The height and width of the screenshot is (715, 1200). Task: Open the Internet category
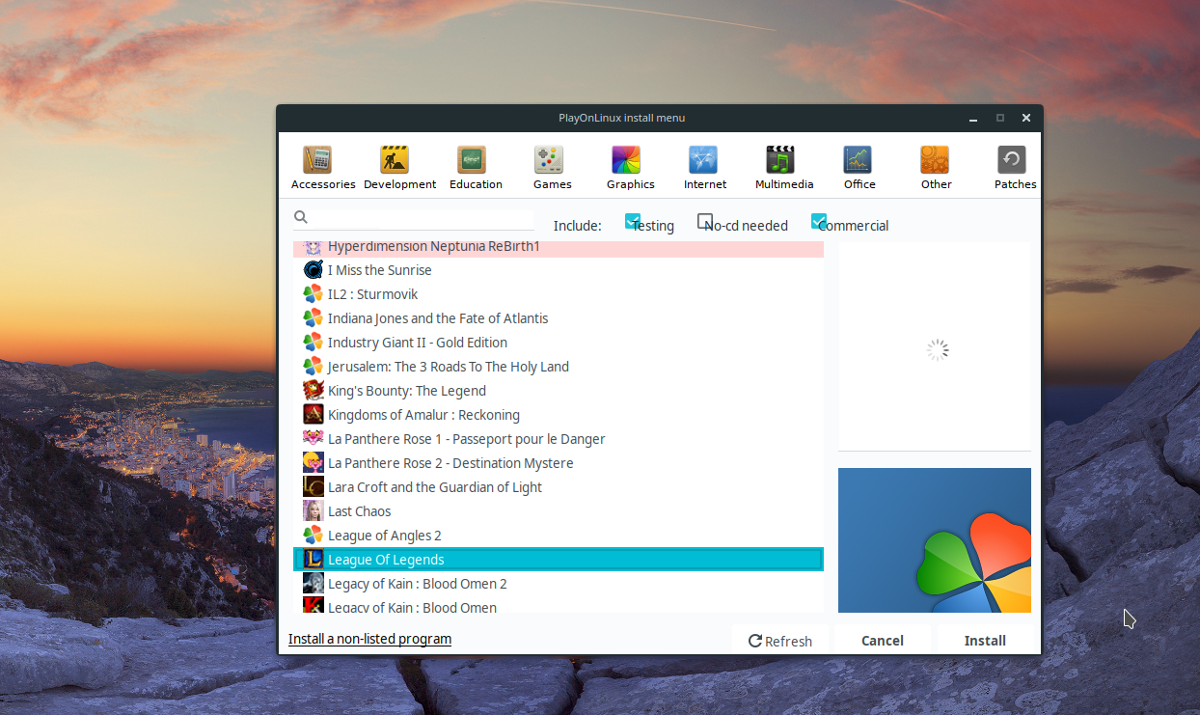(x=705, y=167)
